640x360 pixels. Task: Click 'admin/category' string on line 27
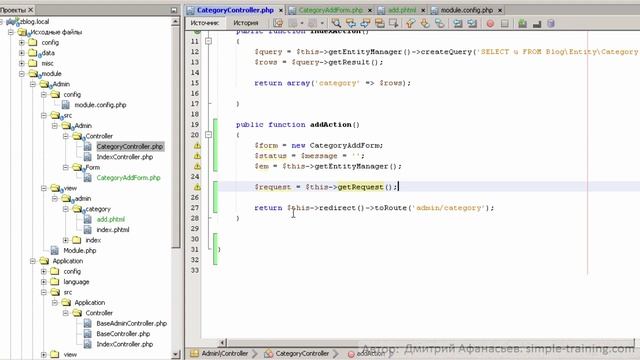point(448,208)
